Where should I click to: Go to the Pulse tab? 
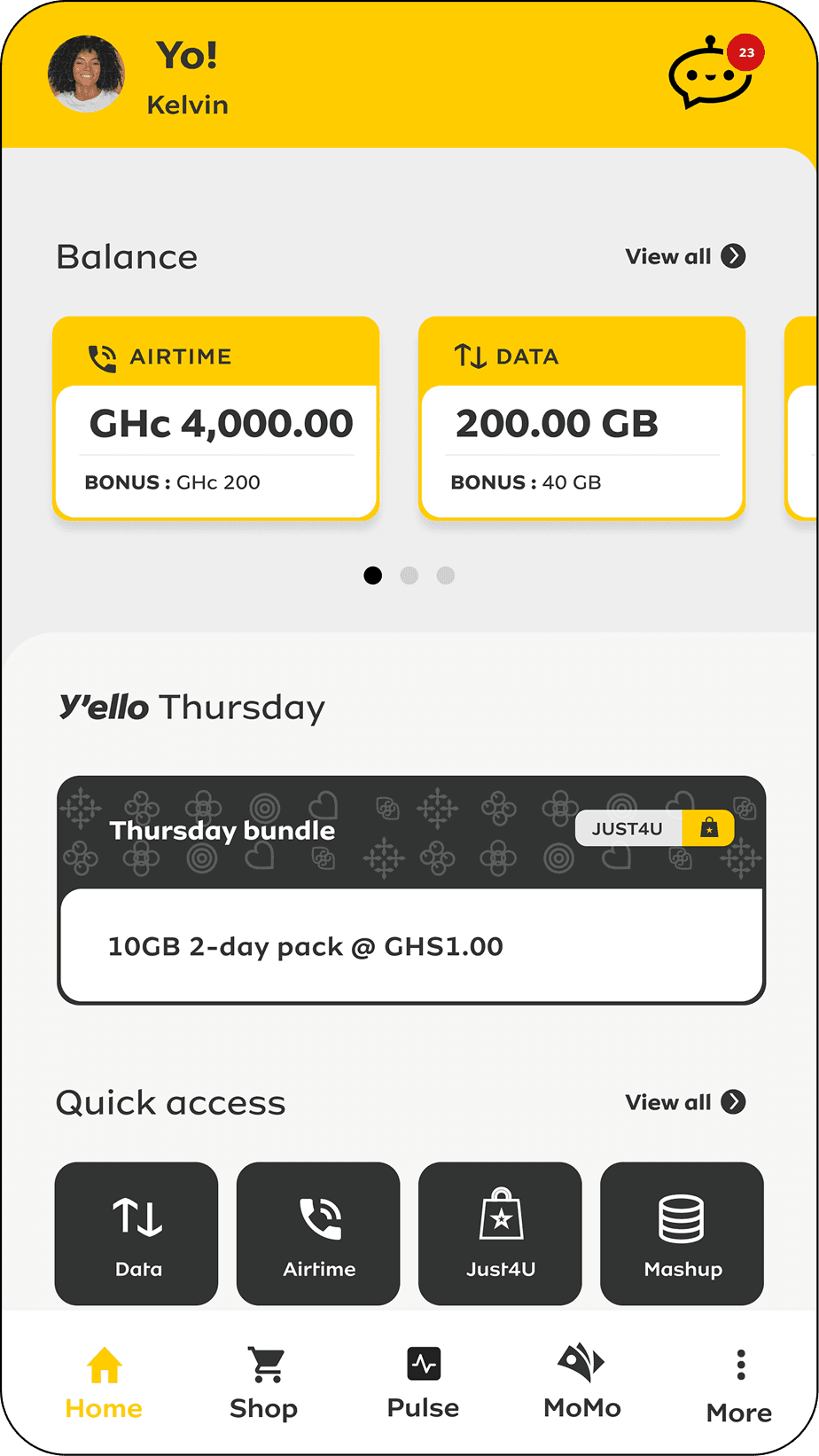point(424,1382)
